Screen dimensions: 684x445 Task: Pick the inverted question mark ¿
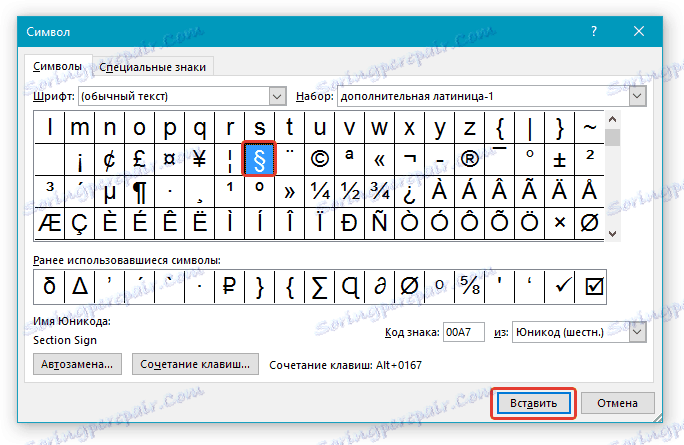409,192
